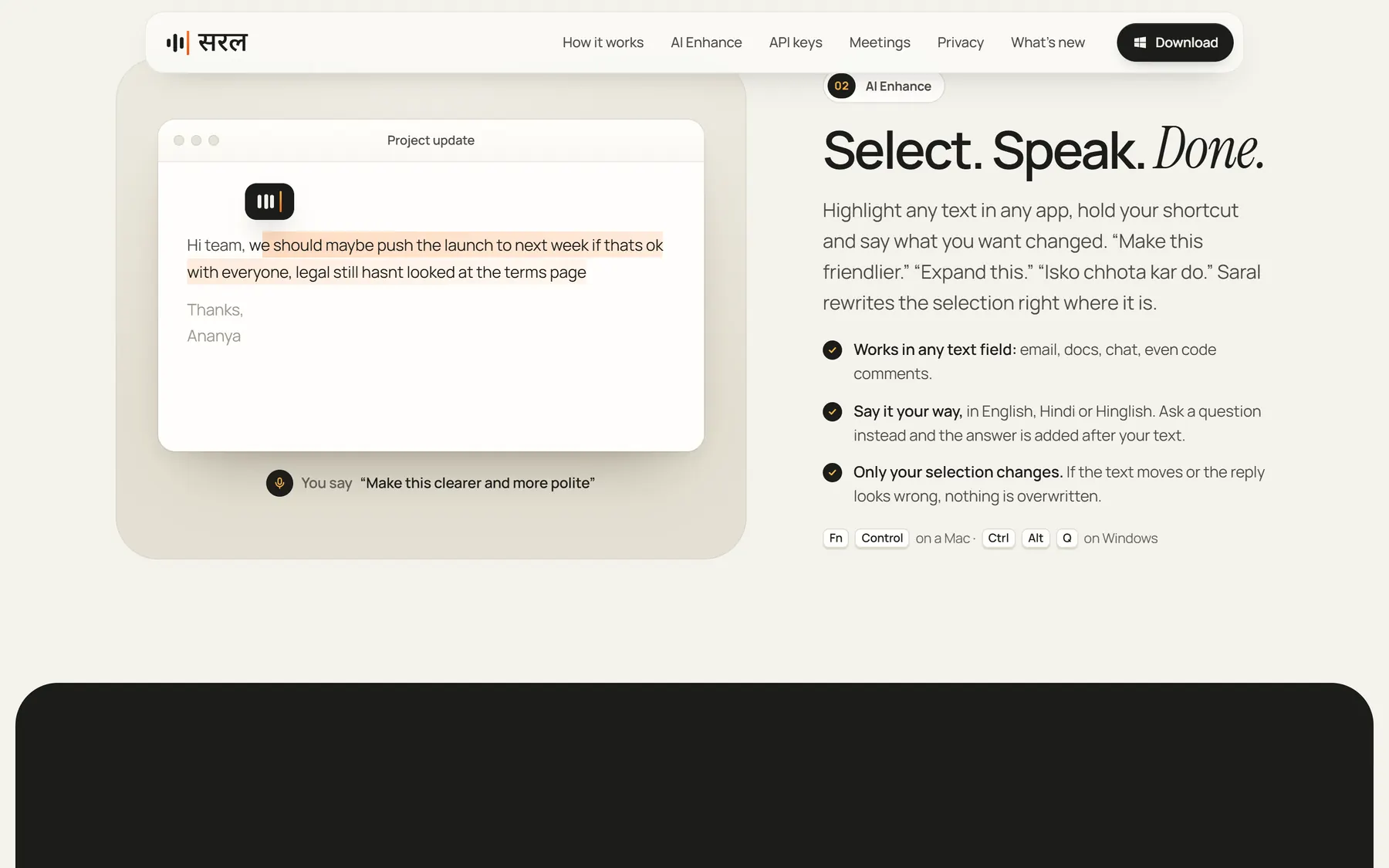
Task: Click the Alt key chip
Action: point(1036,538)
